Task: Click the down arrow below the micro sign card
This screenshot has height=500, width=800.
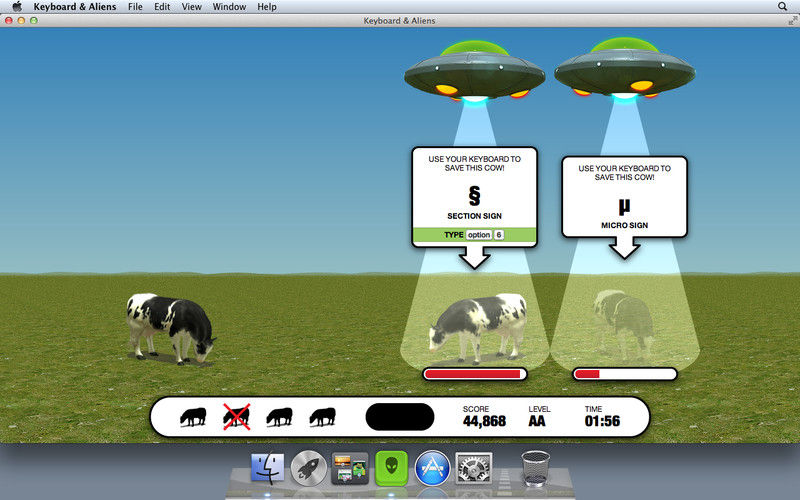Action: point(624,248)
